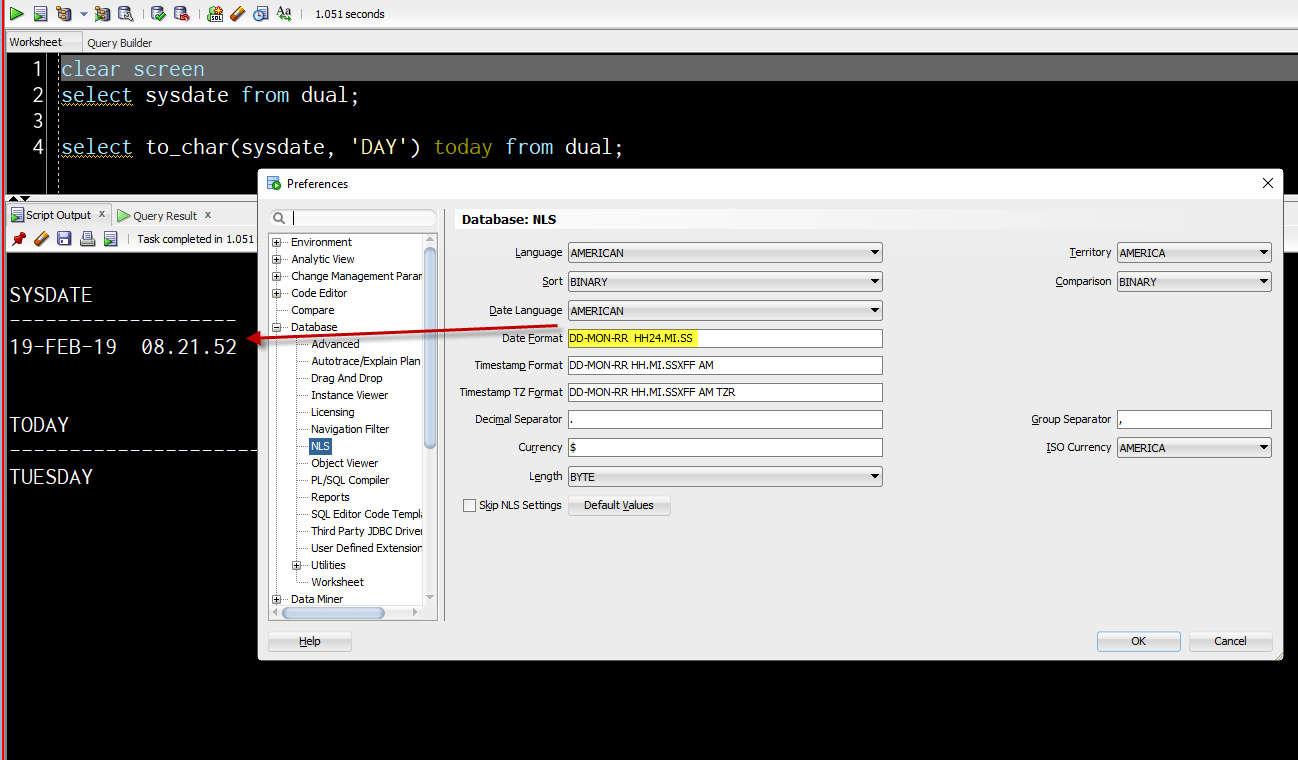Select PL/SQL Compiler preferences
Image resolution: width=1298 pixels, height=760 pixels.
pyautogui.click(x=349, y=480)
